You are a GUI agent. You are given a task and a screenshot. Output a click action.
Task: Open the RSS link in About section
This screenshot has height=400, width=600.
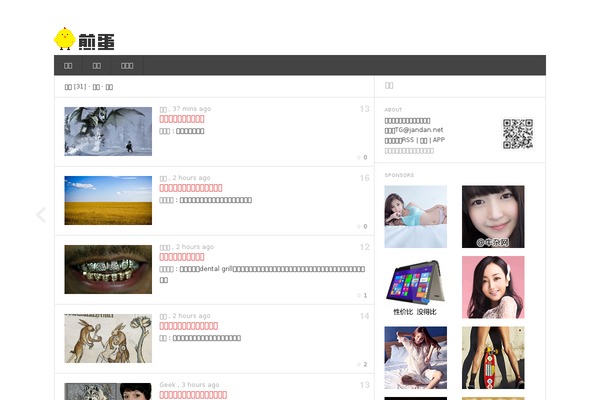click(408, 140)
